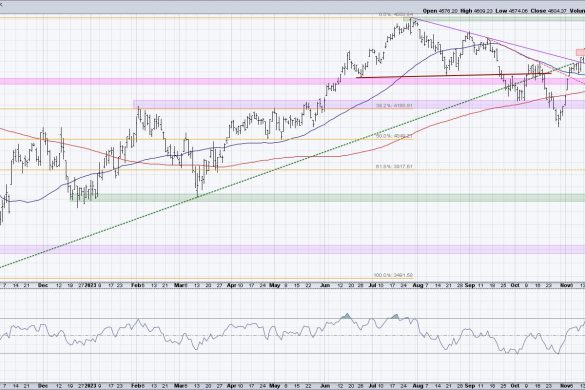This screenshot has width=585, height=390.
Task: Select the 38.2% Fibonacci retracement label
Action: tap(394, 106)
